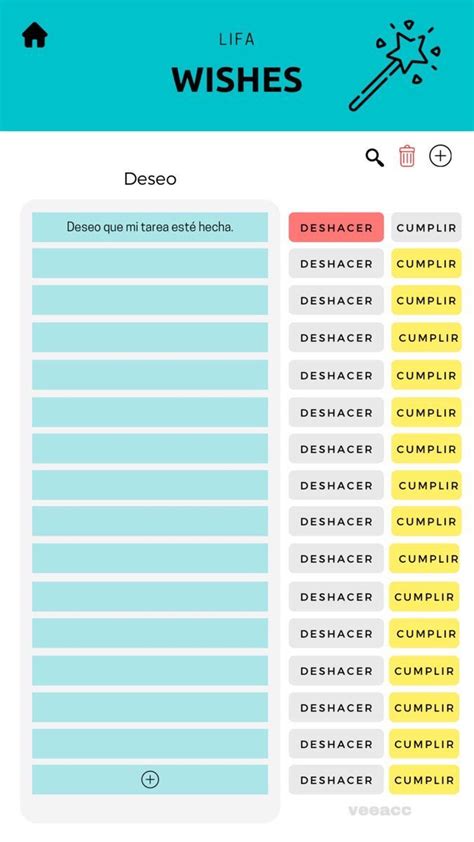The width and height of the screenshot is (474, 842).
Task: Click the WISHES title heading
Action: pos(237,79)
